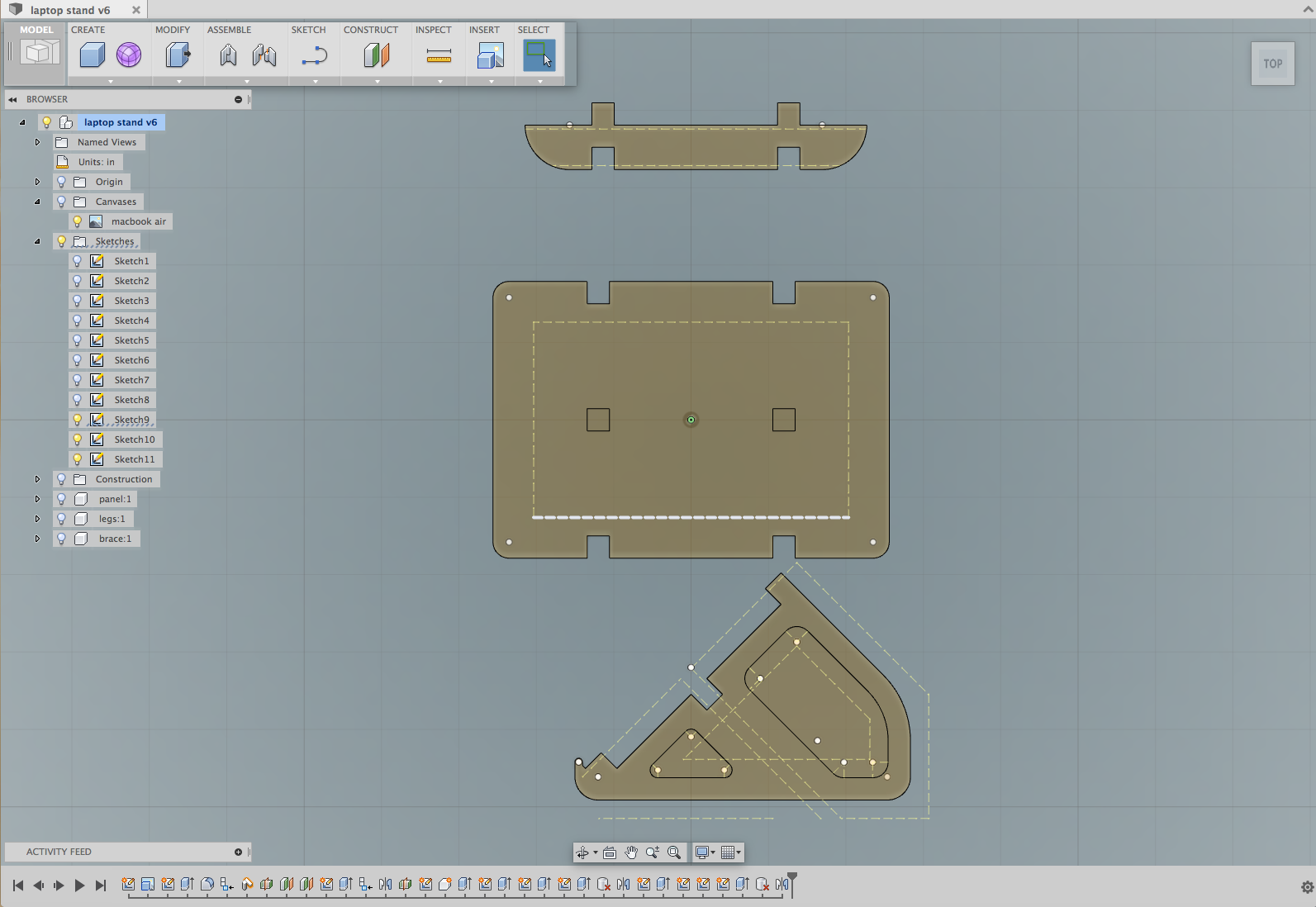Step forward one feature in timeline
1316x907 pixels.
coord(59,886)
